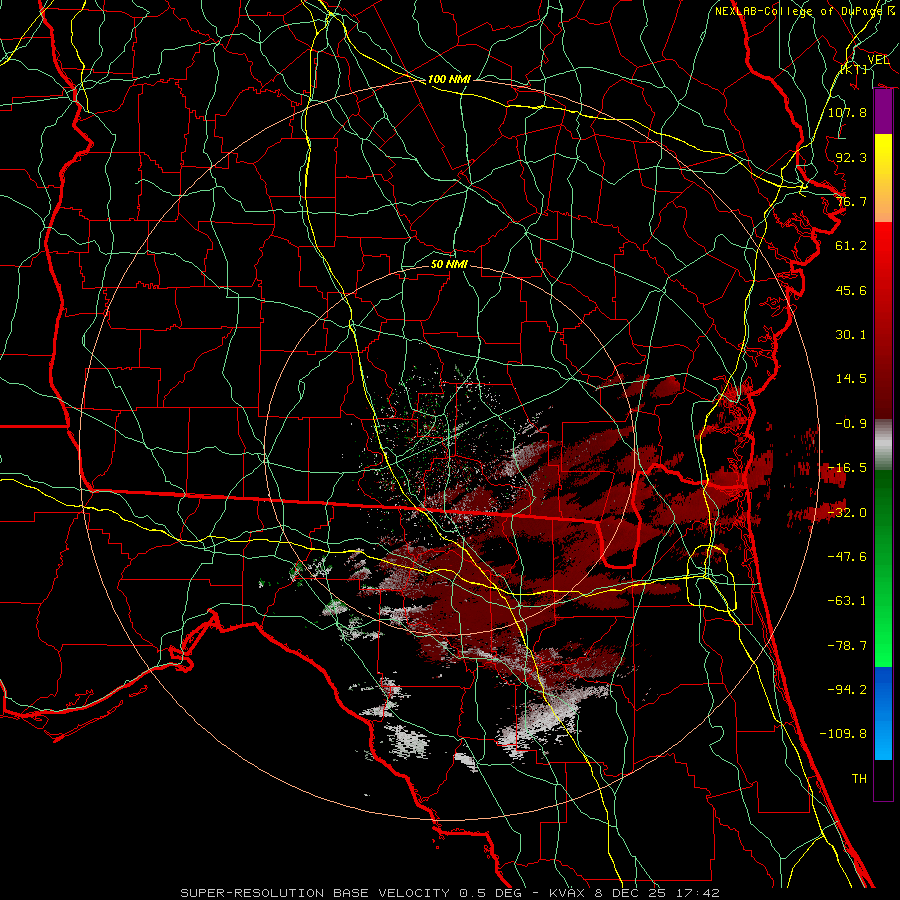The height and width of the screenshot is (900, 900).
Task: Click the -94.2 velocity scale value
Action: click(x=847, y=690)
